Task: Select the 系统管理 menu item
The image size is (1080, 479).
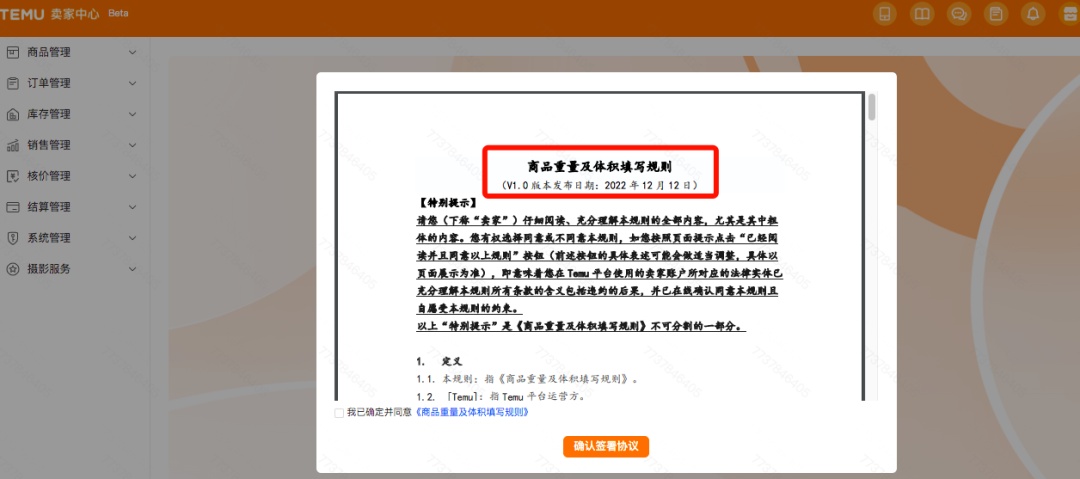Action: pyautogui.click(x=49, y=238)
